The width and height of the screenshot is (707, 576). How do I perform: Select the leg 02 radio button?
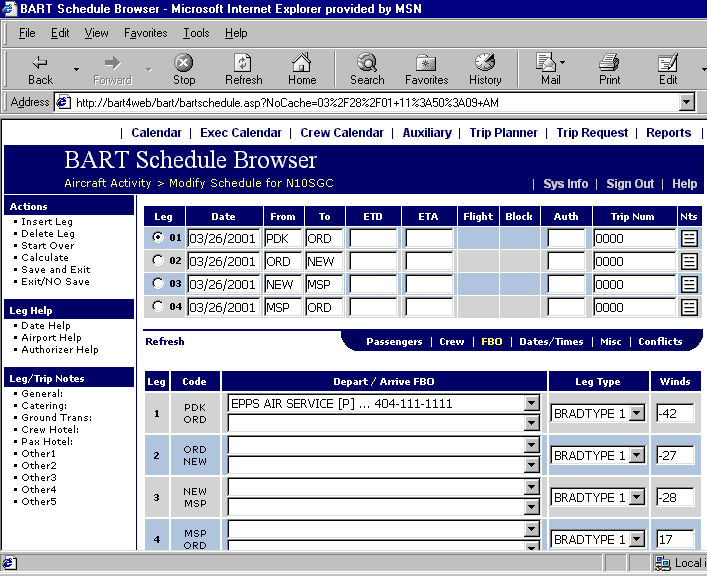tap(156, 261)
